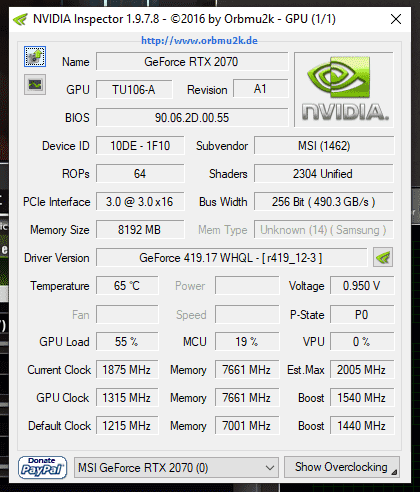
Task: Click Bus Width value 256 Bit
Action: coord(324,202)
